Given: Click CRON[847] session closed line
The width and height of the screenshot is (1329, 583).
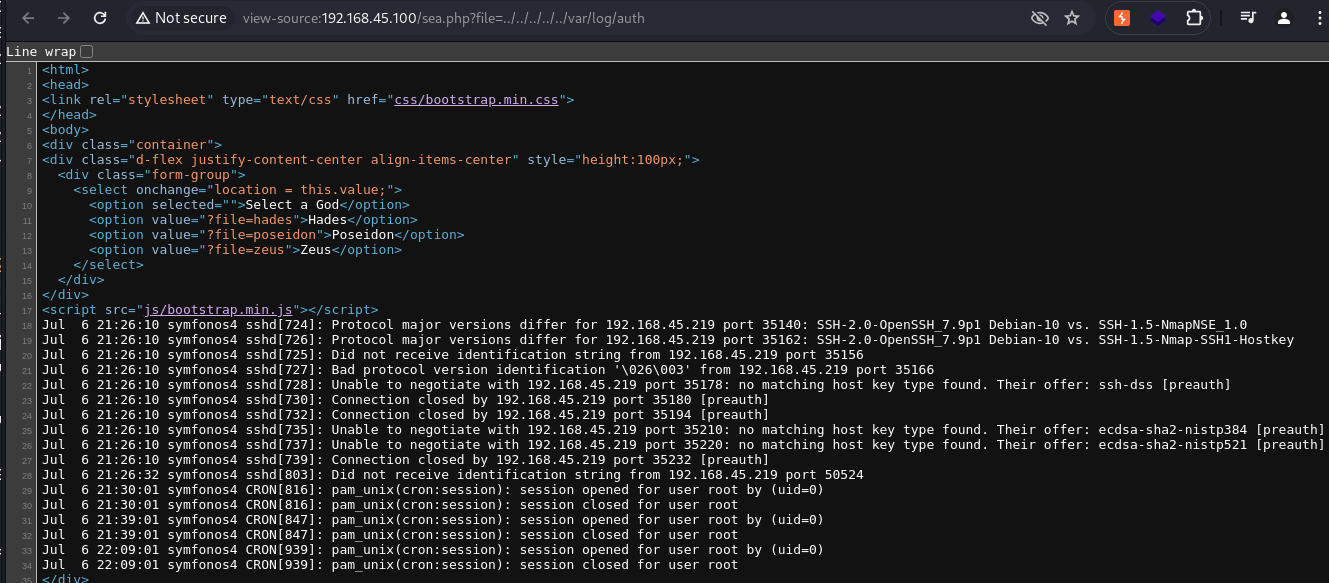Looking at the screenshot, I should pos(390,535).
